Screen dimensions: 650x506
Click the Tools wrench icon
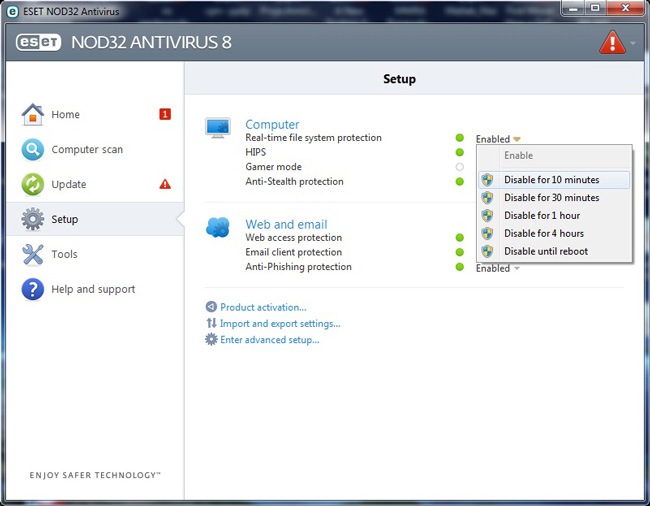tap(33, 254)
